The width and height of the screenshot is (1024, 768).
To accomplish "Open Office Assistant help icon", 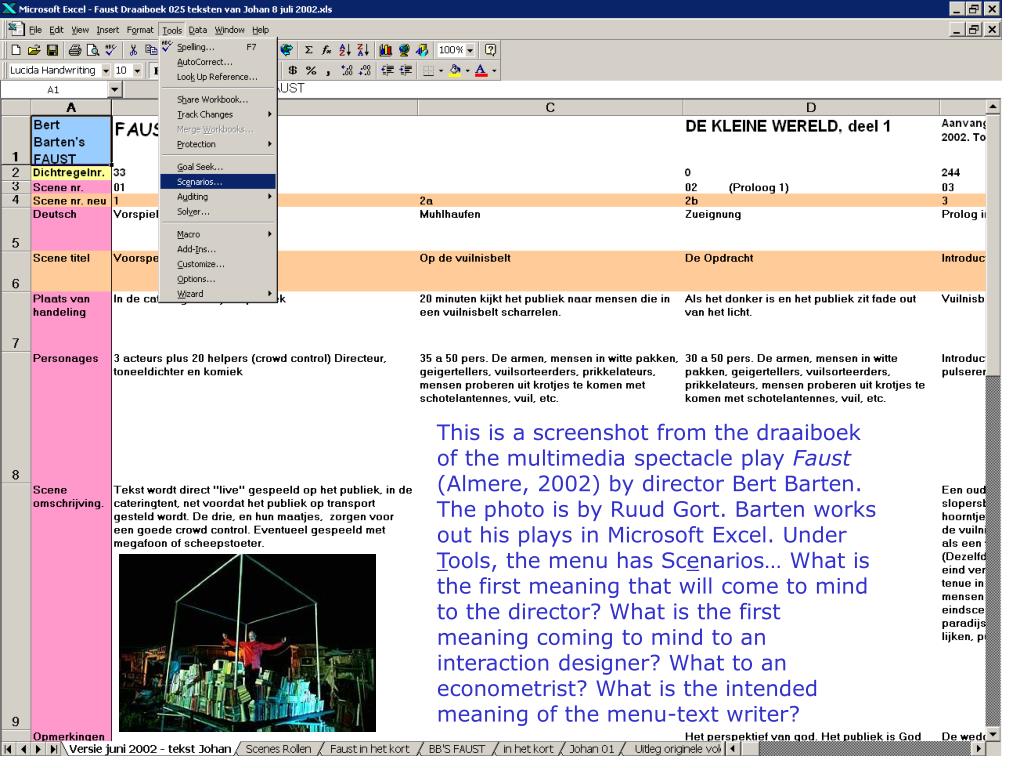I will click(491, 50).
